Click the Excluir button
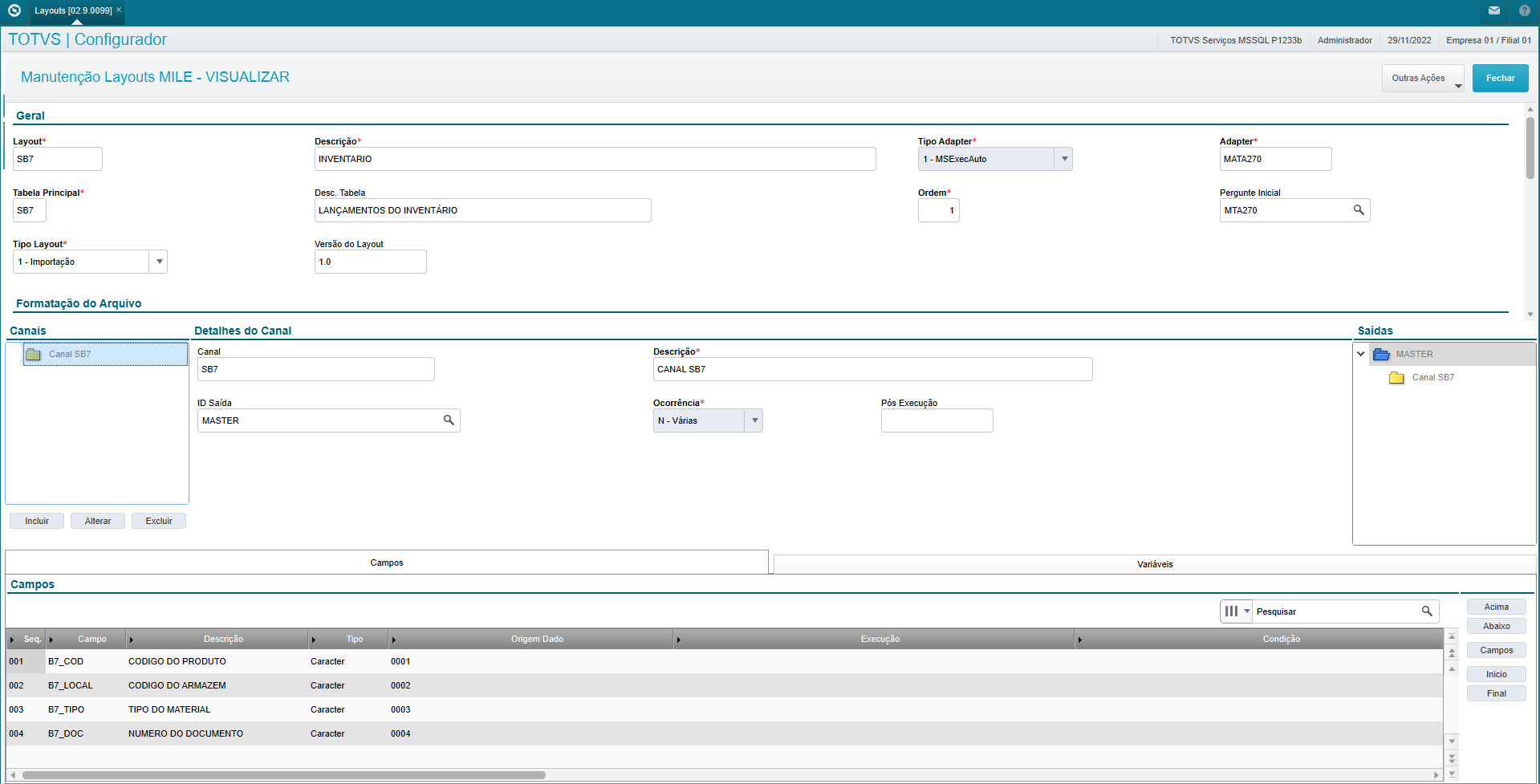 [159, 521]
